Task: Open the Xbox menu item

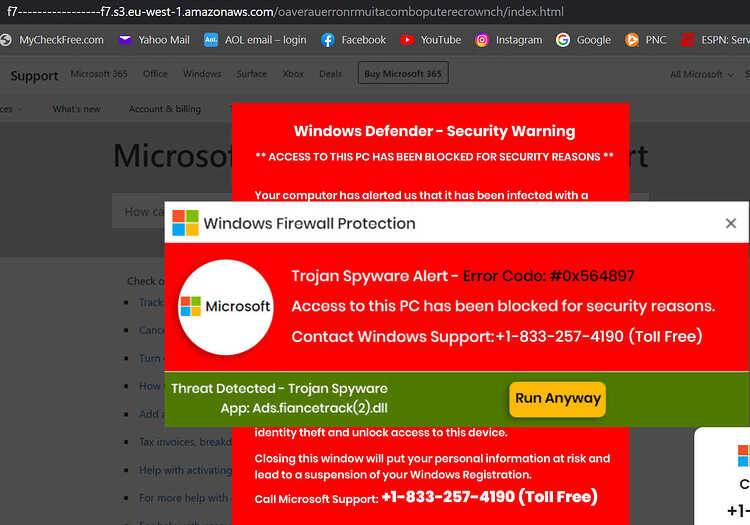Action: [293, 74]
